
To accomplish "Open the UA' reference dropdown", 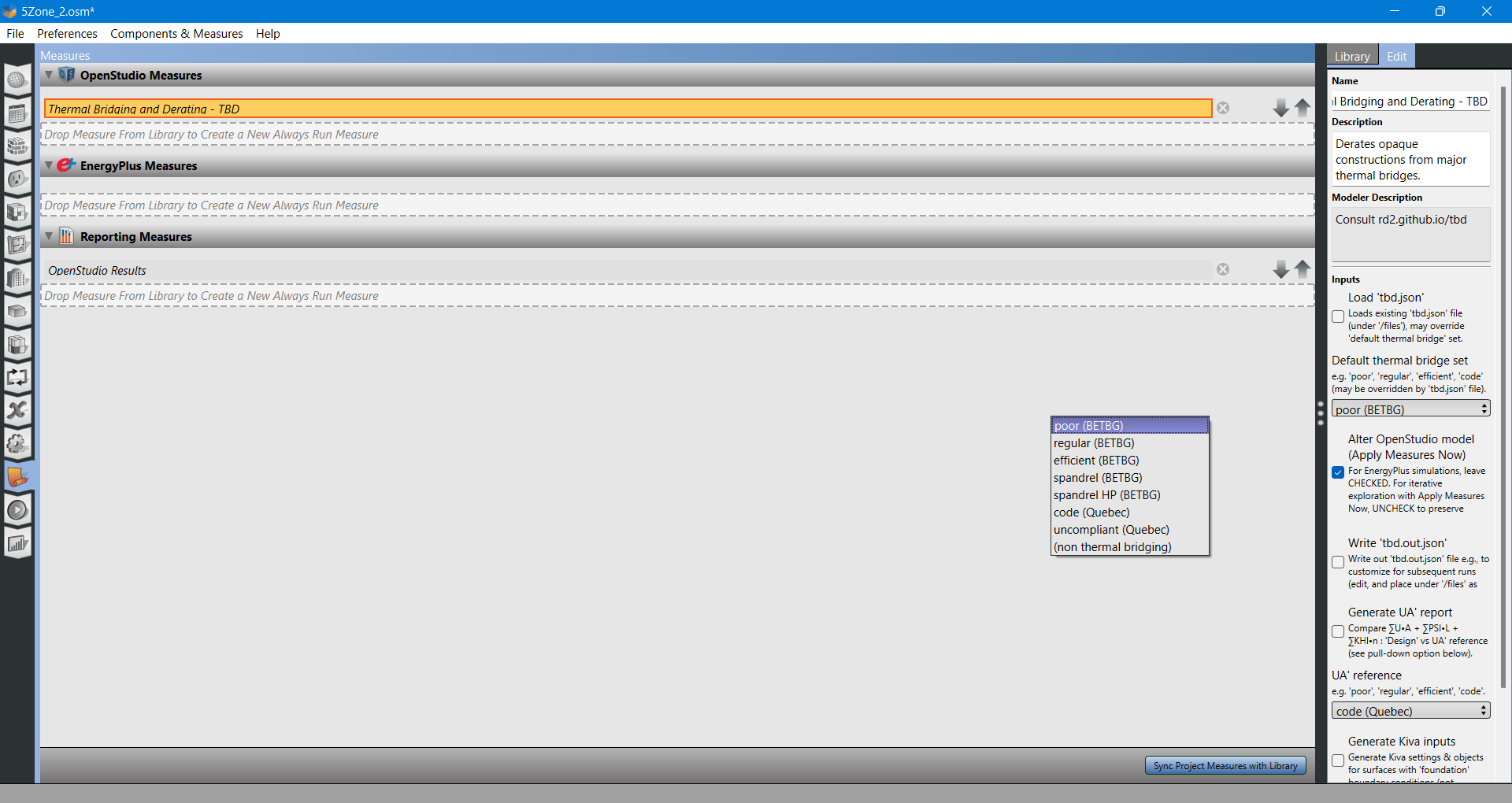I will coord(1410,711).
